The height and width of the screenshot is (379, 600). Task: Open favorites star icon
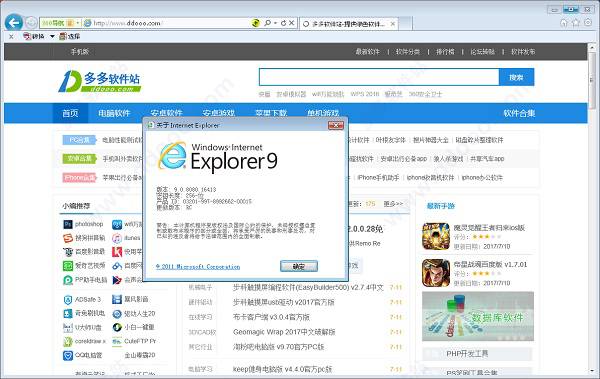click(x=576, y=23)
